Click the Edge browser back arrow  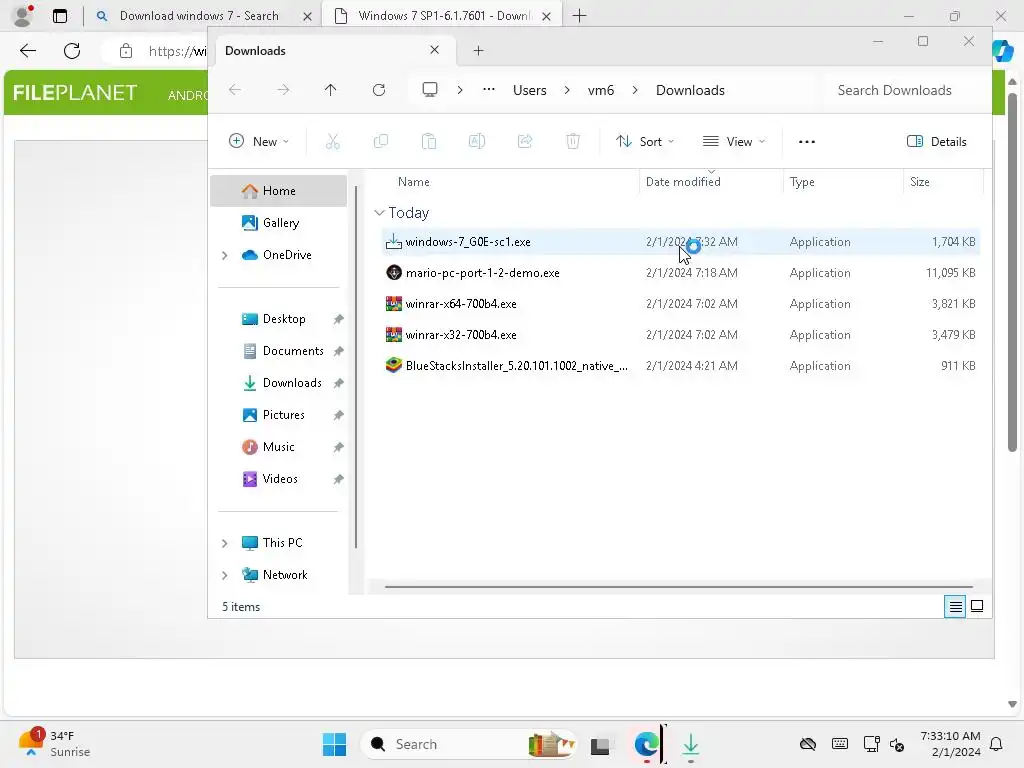28,51
